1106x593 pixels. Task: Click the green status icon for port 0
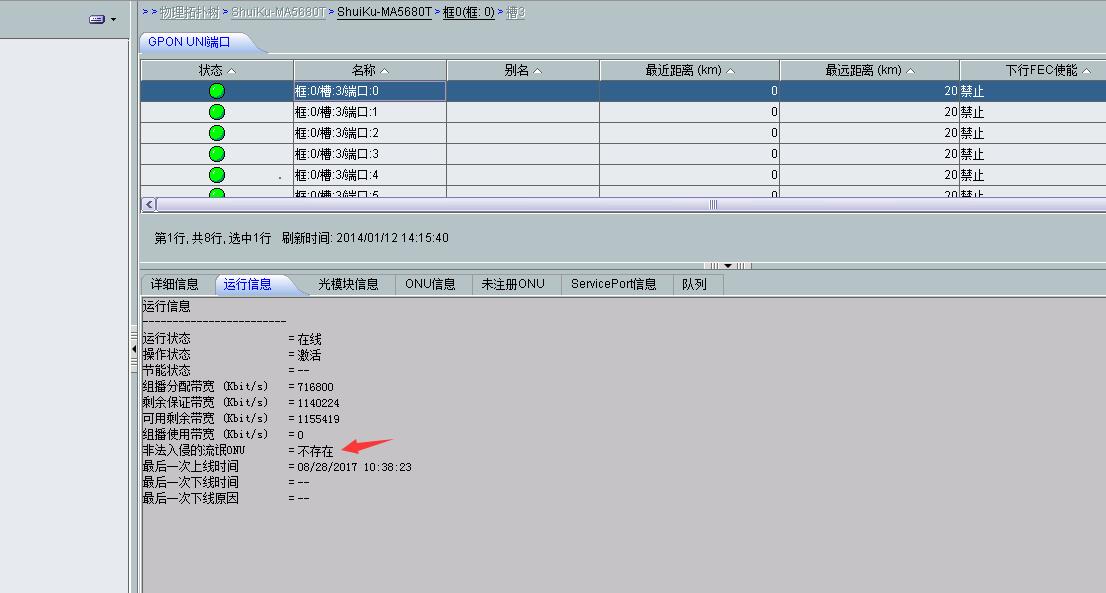point(216,91)
